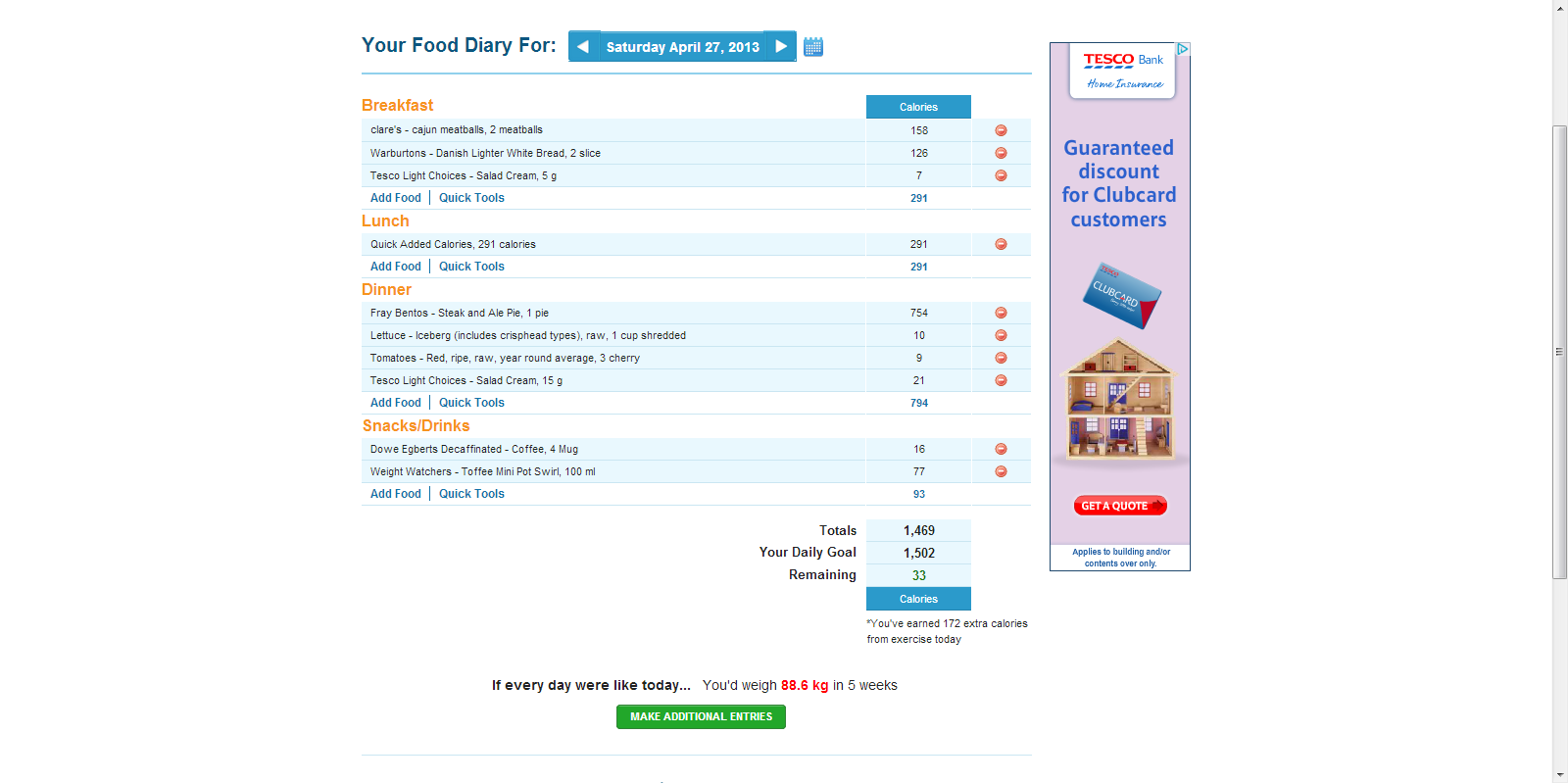Add Food under Dinner
The height and width of the screenshot is (783, 1568).
pyautogui.click(x=396, y=403)
